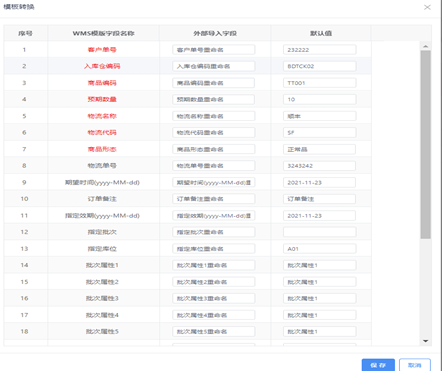This screenshot has width=442, height=371.
Task: Click the red 商品形态 field name
Action: tap(102, 149)
